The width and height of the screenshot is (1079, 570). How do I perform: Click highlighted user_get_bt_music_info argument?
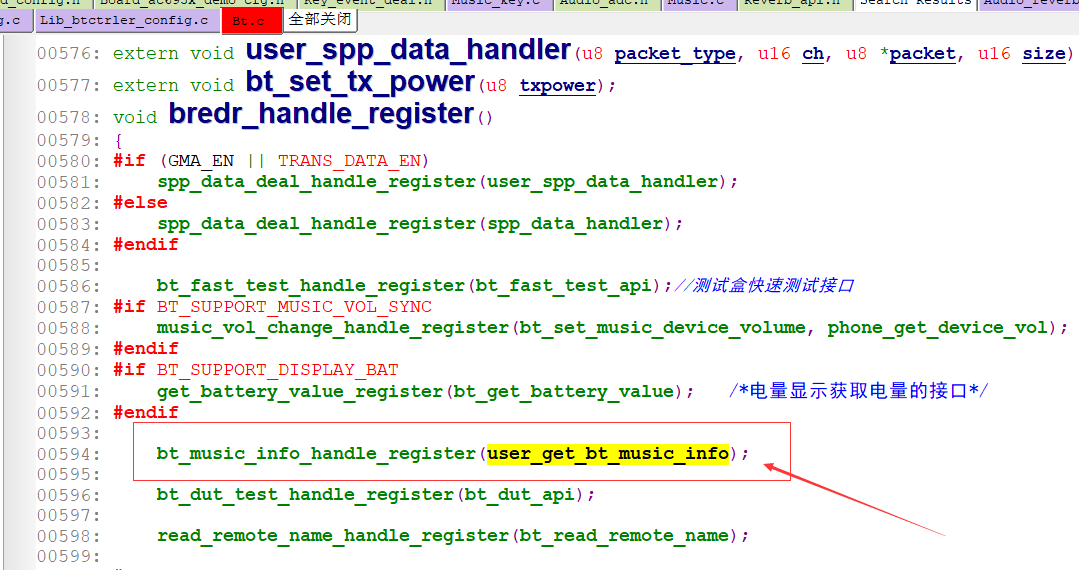point(608,454)
